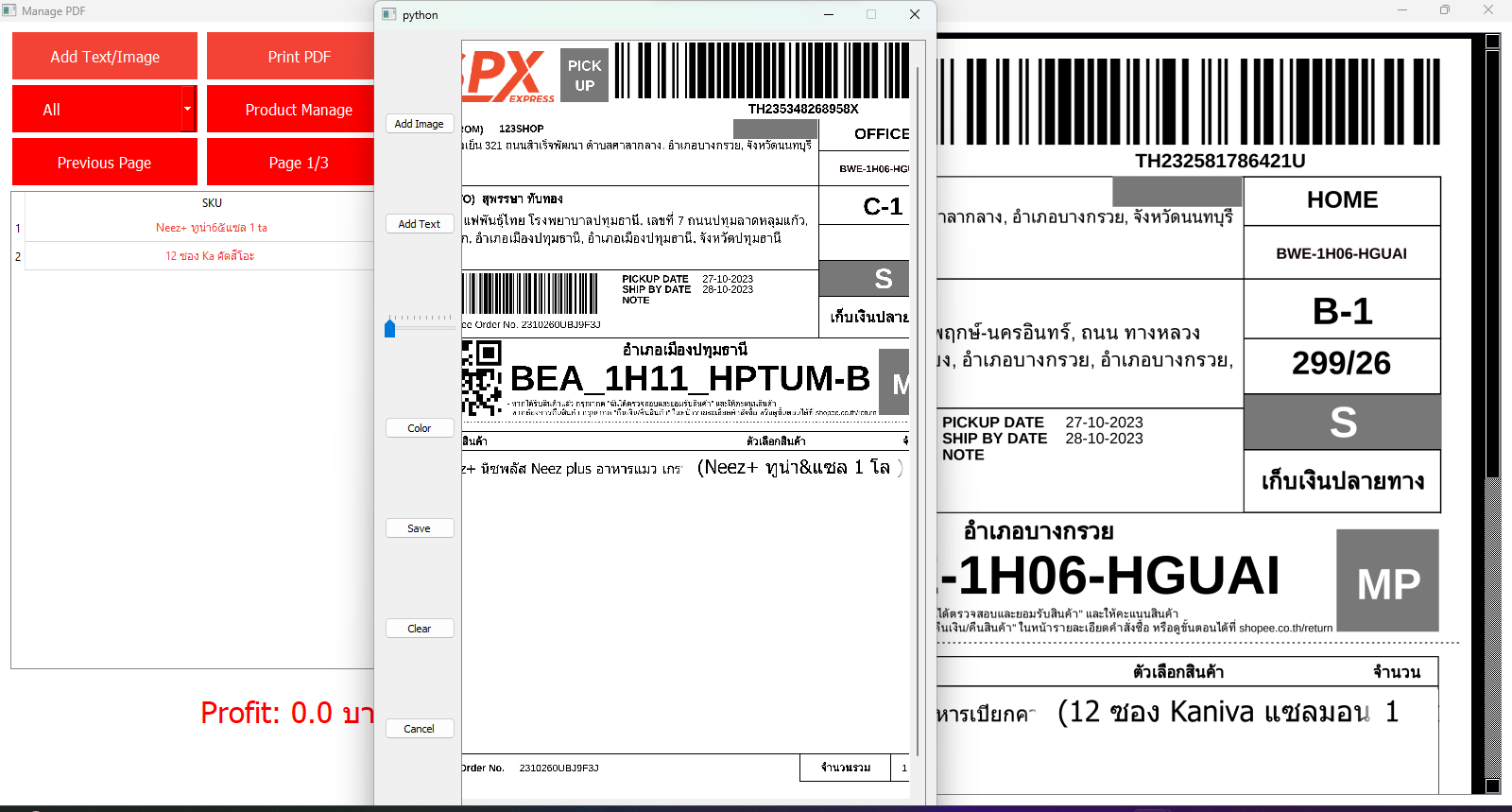Image resolution: width=1512 pixels, height=812 pixels.
Task: Click the QR code on the label
Action: pos(482,378)
